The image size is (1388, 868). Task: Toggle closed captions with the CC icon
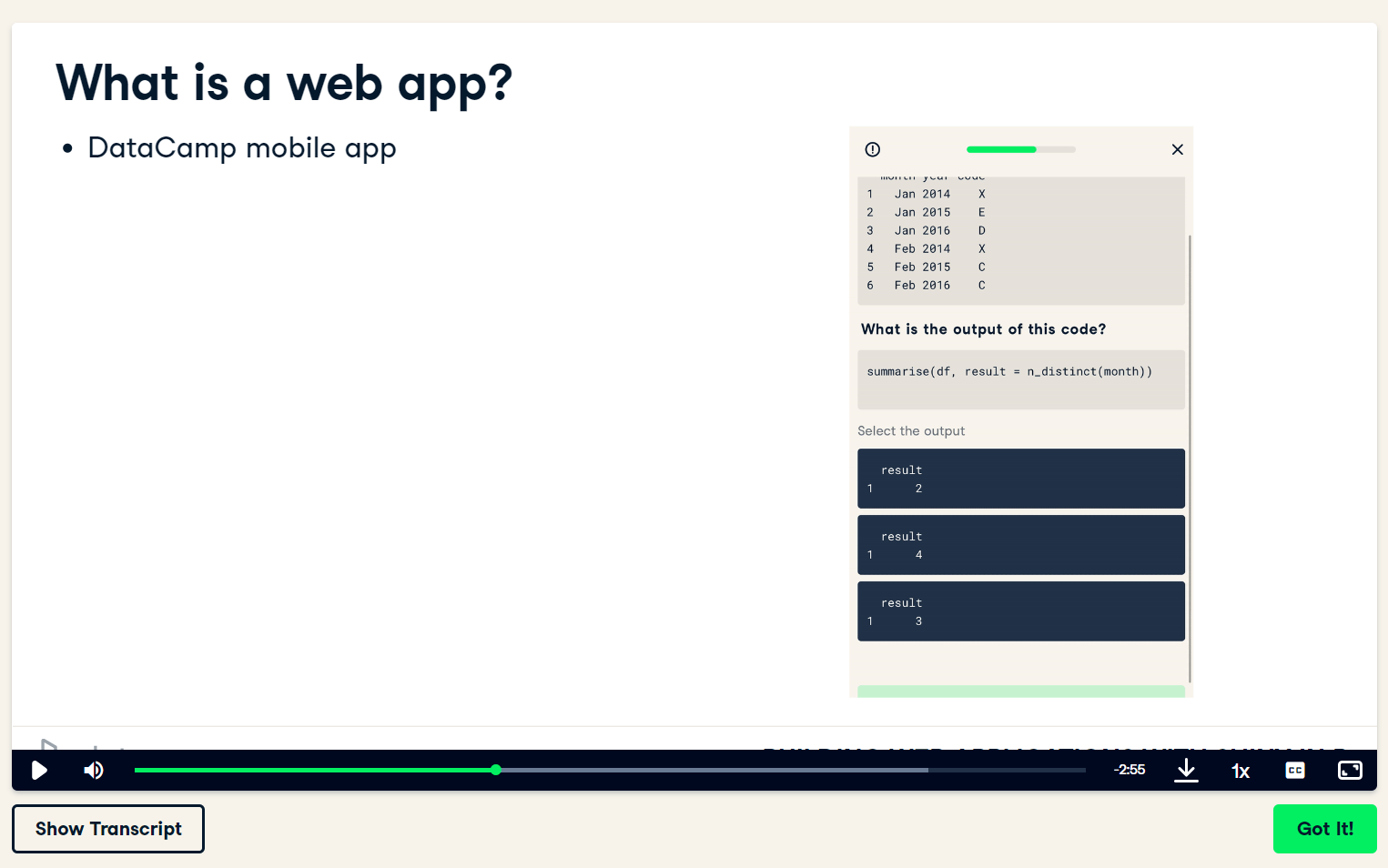[1295, 771]
